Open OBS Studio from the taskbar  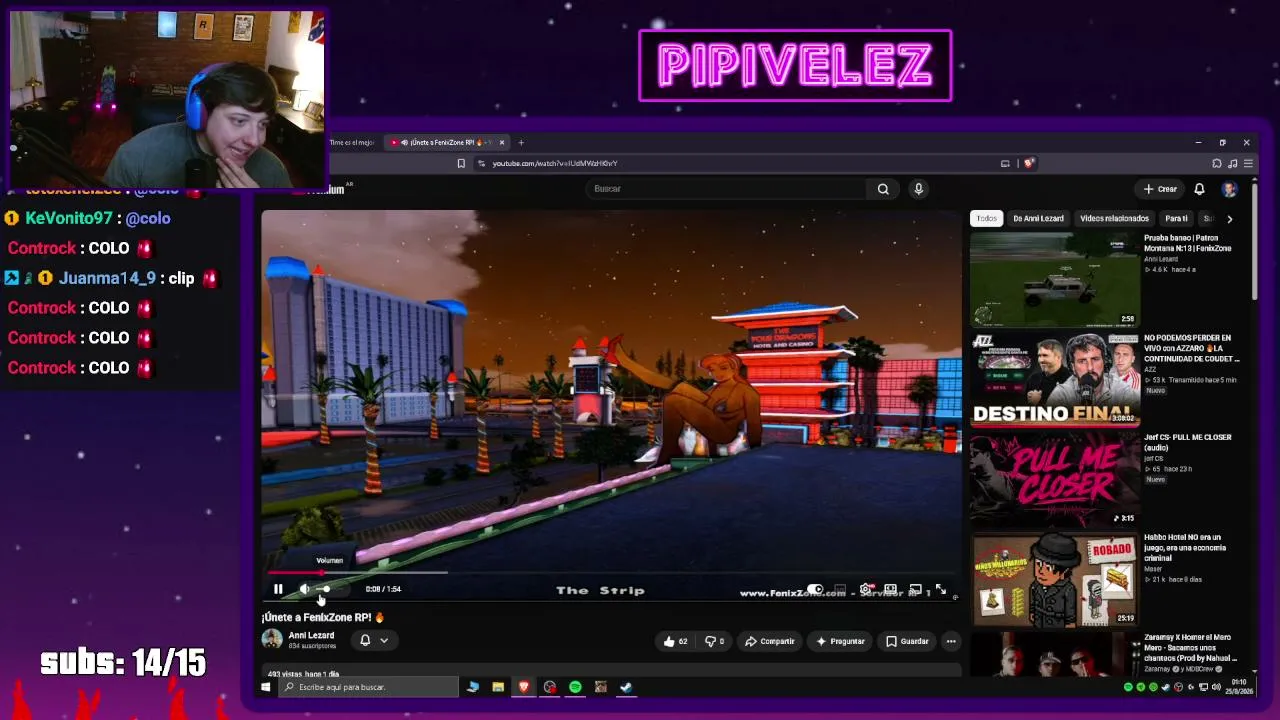(549, 687)
